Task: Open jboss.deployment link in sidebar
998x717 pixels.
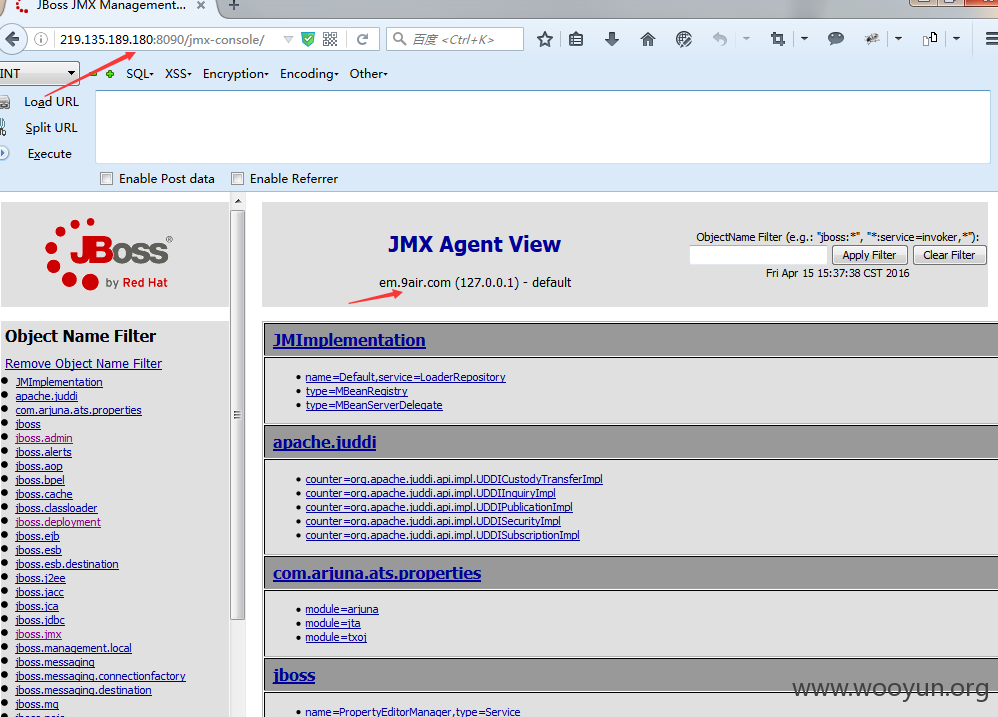Action: click(58, 522)
